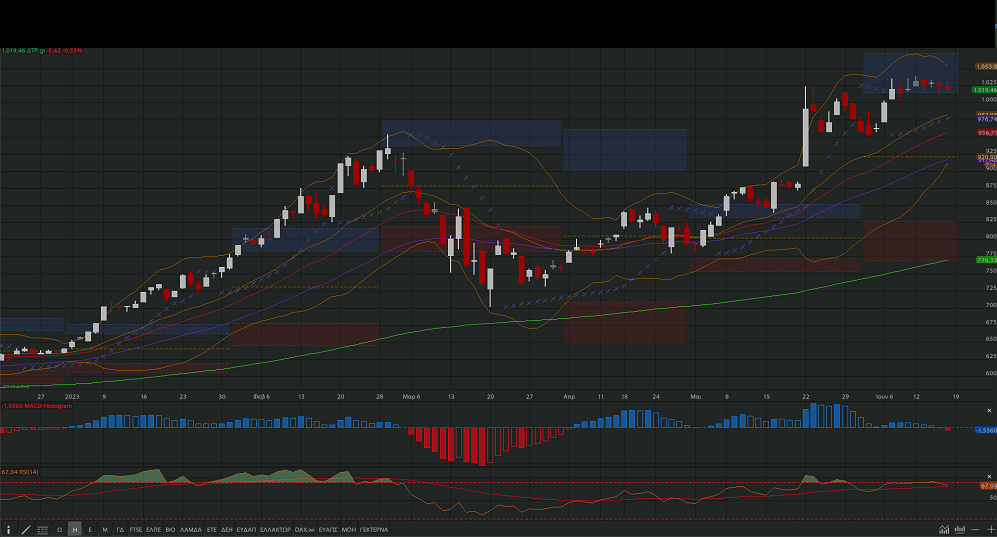
Task: Click the MACD-Histogram indicator label
Action: click(37, 406)
